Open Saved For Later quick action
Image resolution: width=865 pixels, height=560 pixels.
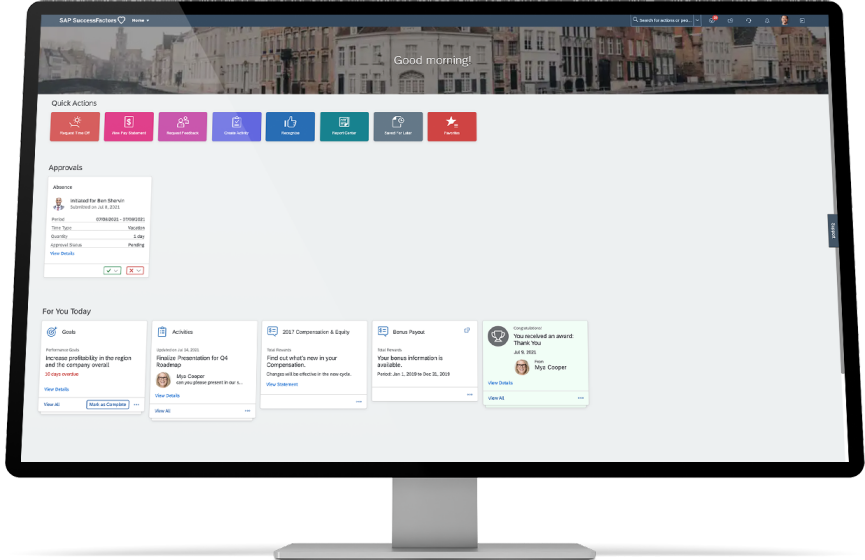click(398, 126)
